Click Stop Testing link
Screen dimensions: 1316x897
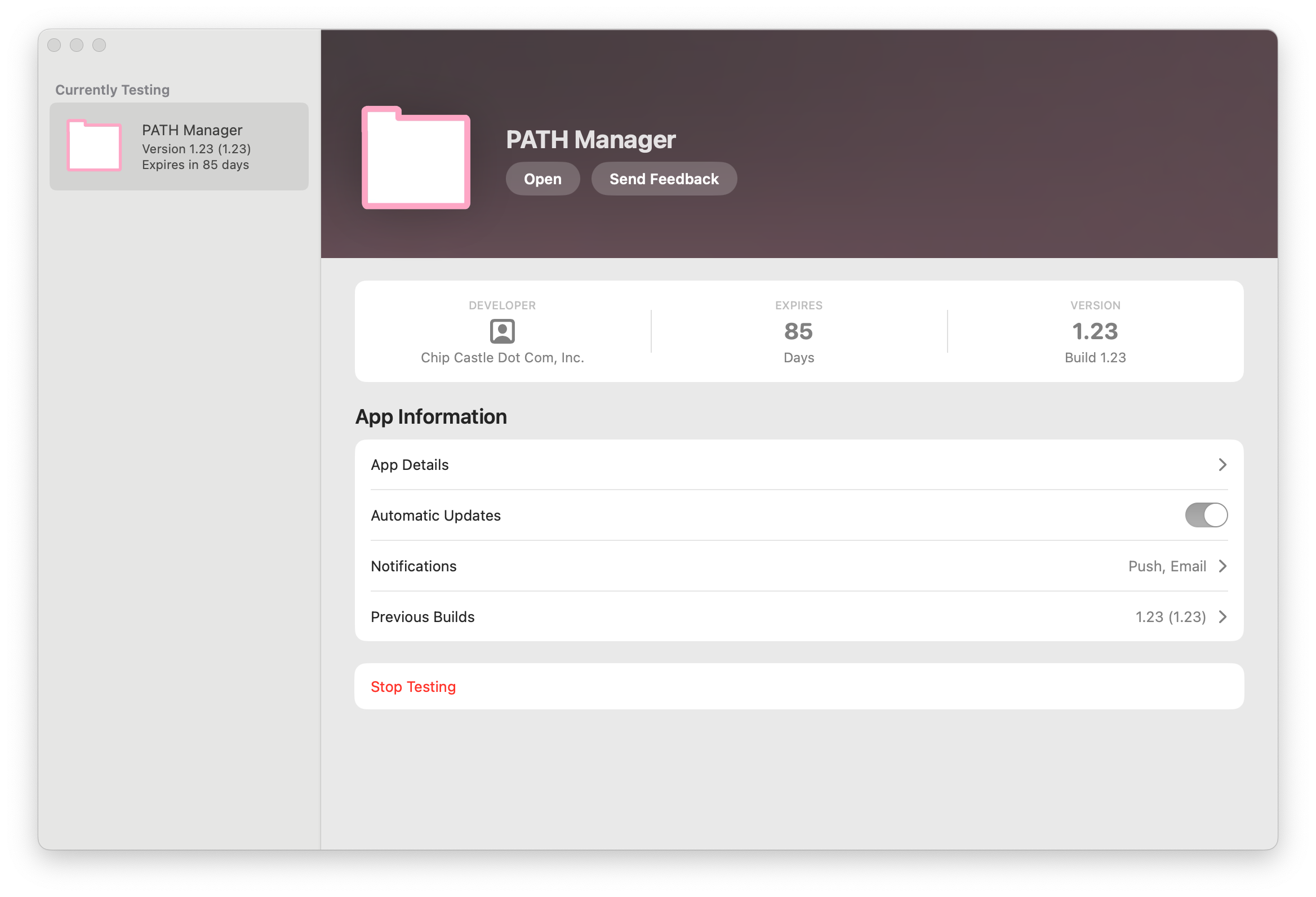point(413,686)
